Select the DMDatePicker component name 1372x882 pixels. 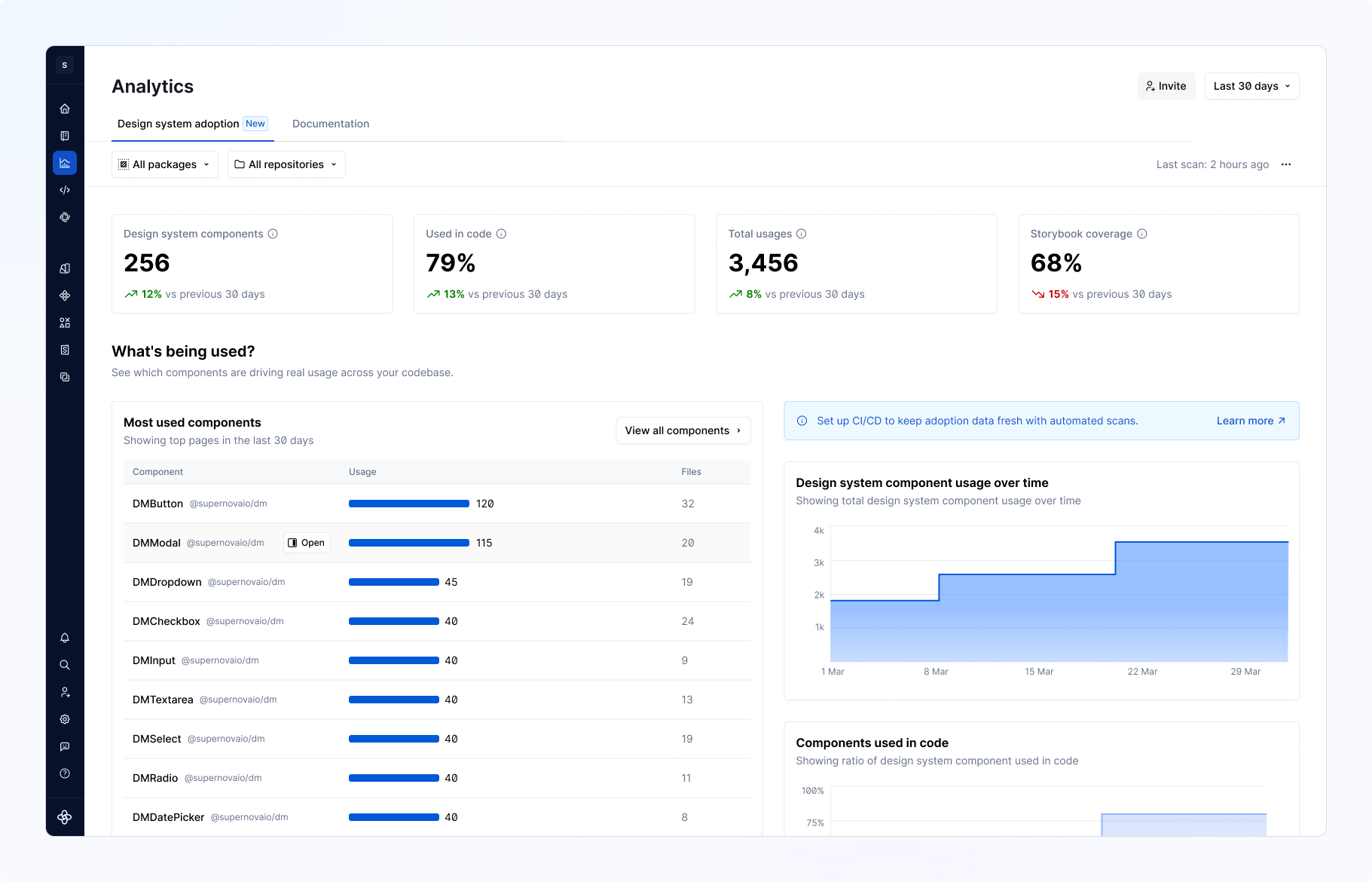[168, 817]
